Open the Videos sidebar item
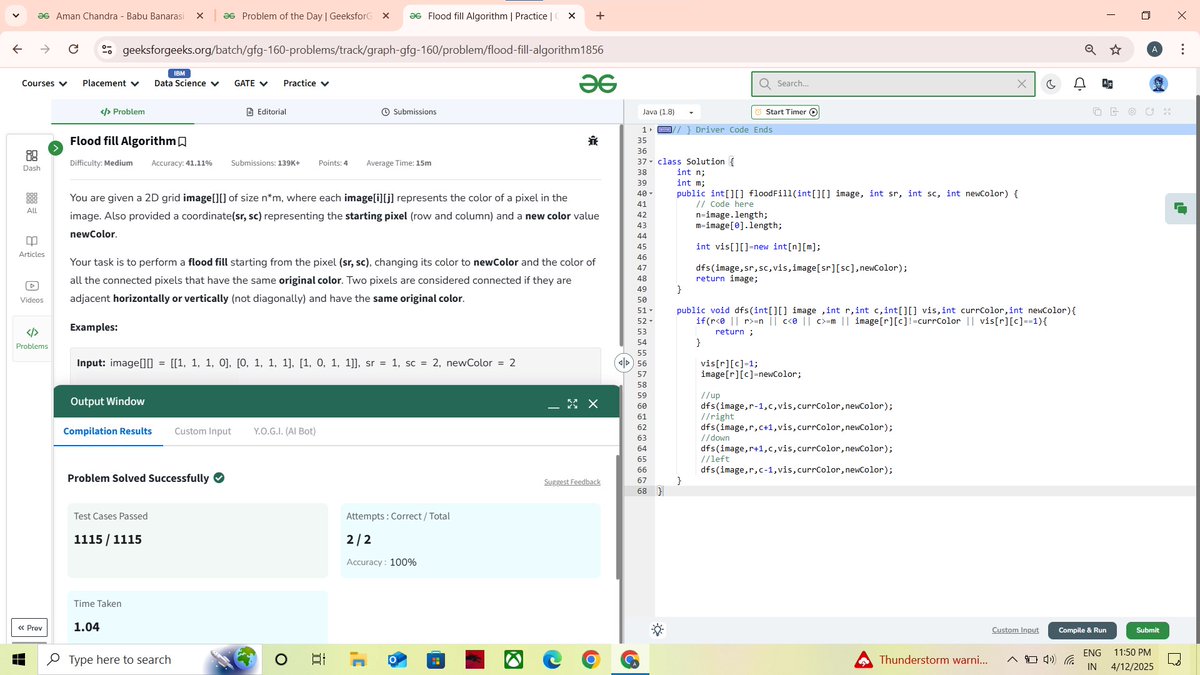The height and width of the screenshot is (675, 1200). click(x=32, y=291)
